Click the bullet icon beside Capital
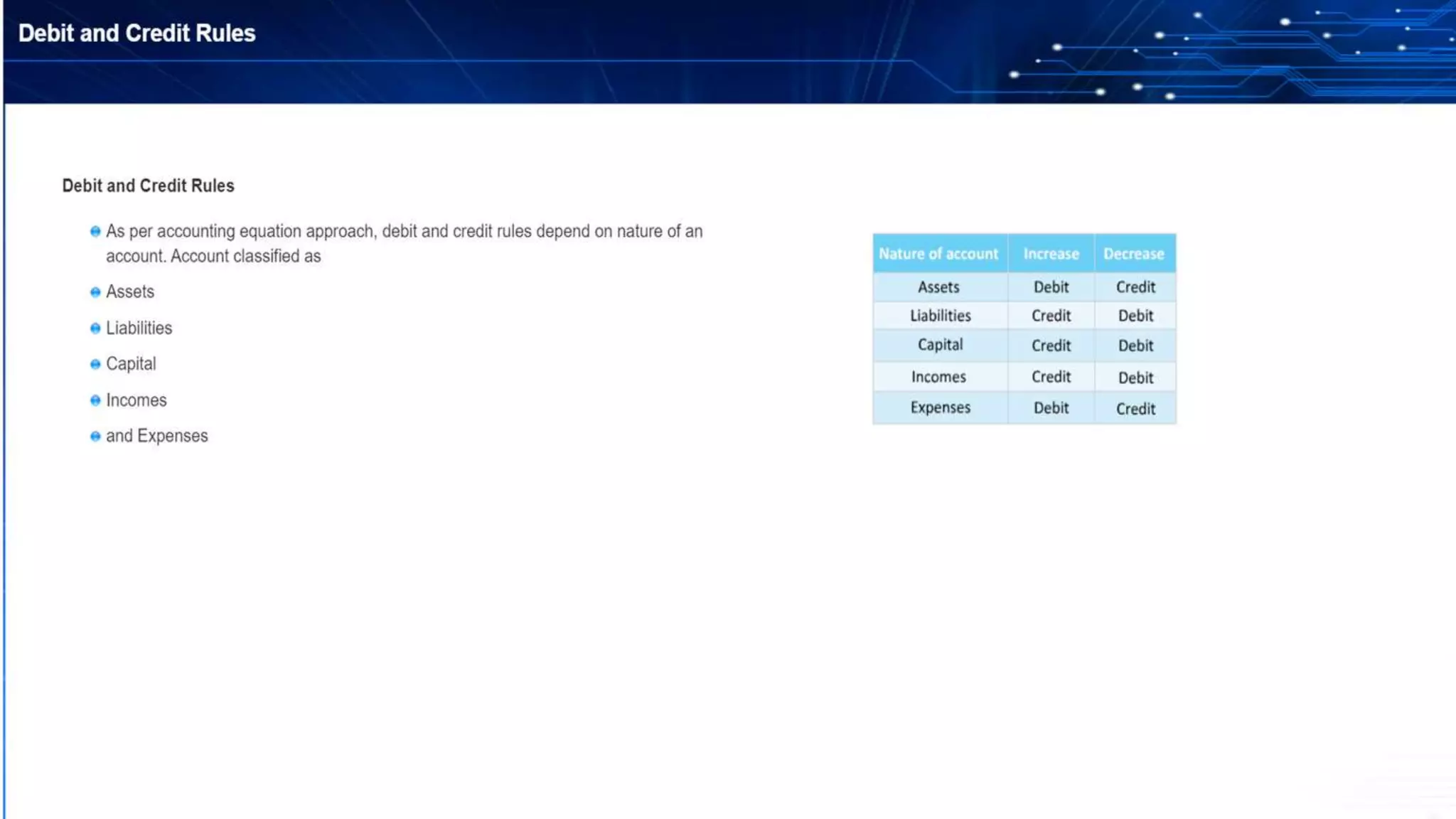This screenshot has height=819, width=1456. [95, 365]
